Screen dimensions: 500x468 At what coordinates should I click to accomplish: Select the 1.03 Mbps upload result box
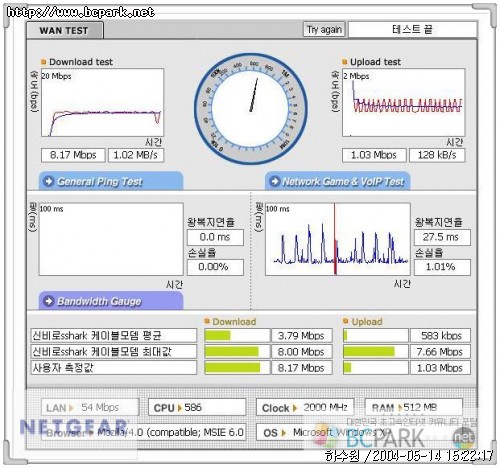coord(374,155)
